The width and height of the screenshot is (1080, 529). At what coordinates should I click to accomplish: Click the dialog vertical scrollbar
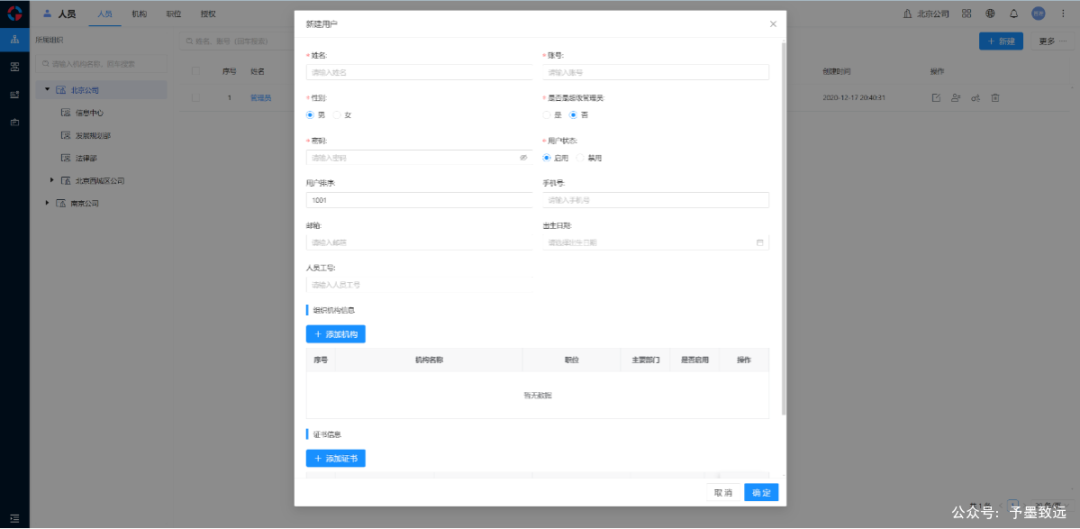pos(783,227)
